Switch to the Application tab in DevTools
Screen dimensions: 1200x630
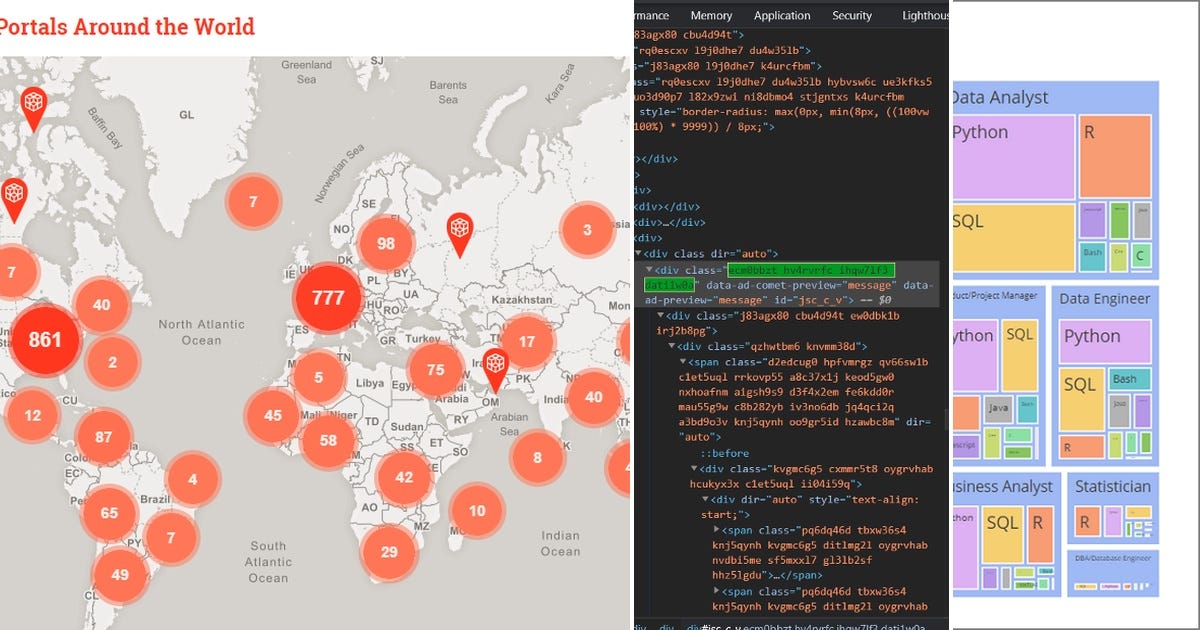tap(782, 15)
